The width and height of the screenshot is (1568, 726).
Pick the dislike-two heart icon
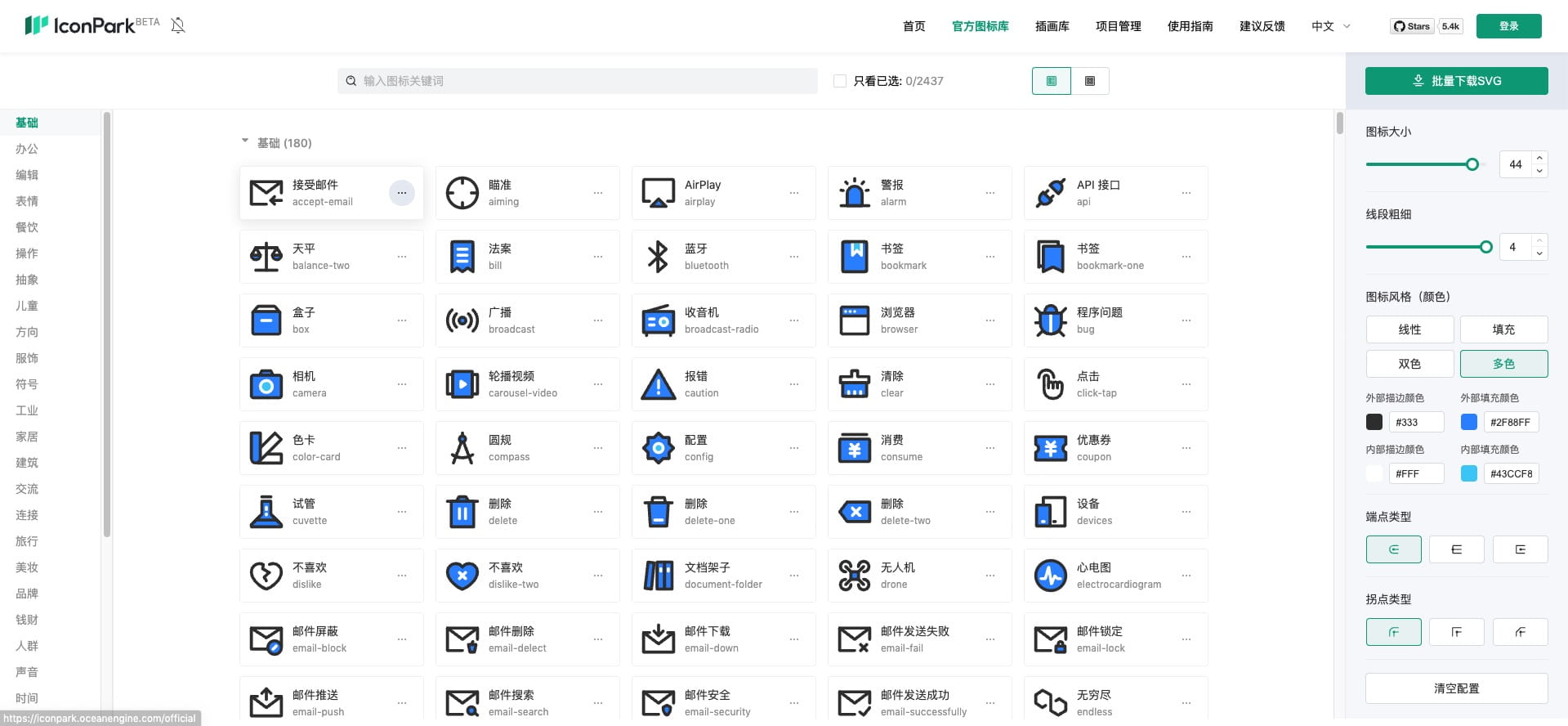[462, 576]
